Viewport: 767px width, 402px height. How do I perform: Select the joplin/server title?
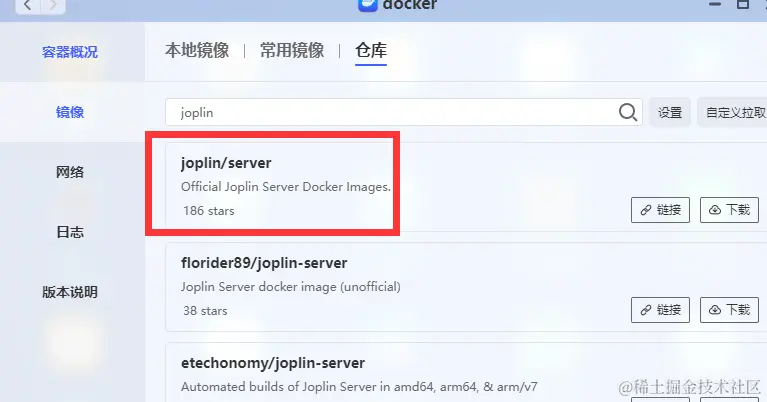(x=226, y=163)
